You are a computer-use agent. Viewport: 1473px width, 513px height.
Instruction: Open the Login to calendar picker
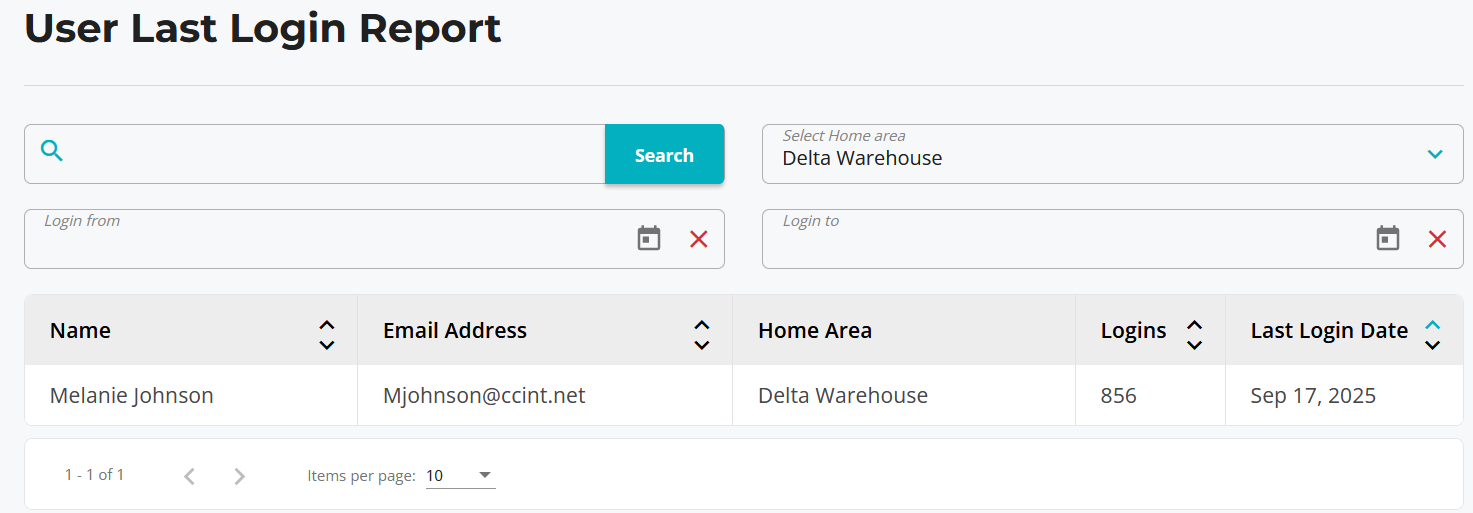(x=1387, y=239)
